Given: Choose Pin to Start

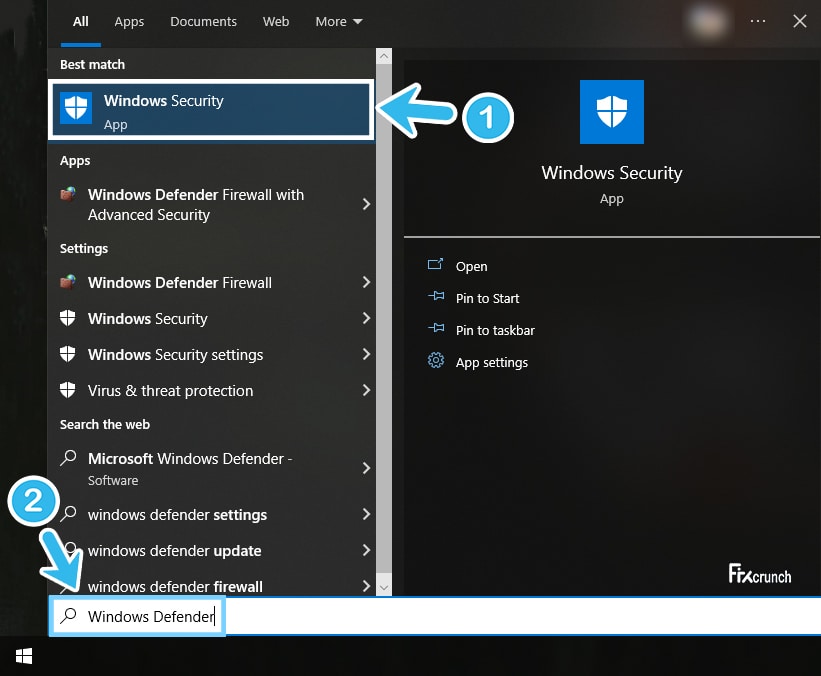Looking at the screenshot, I should (487, 298).
